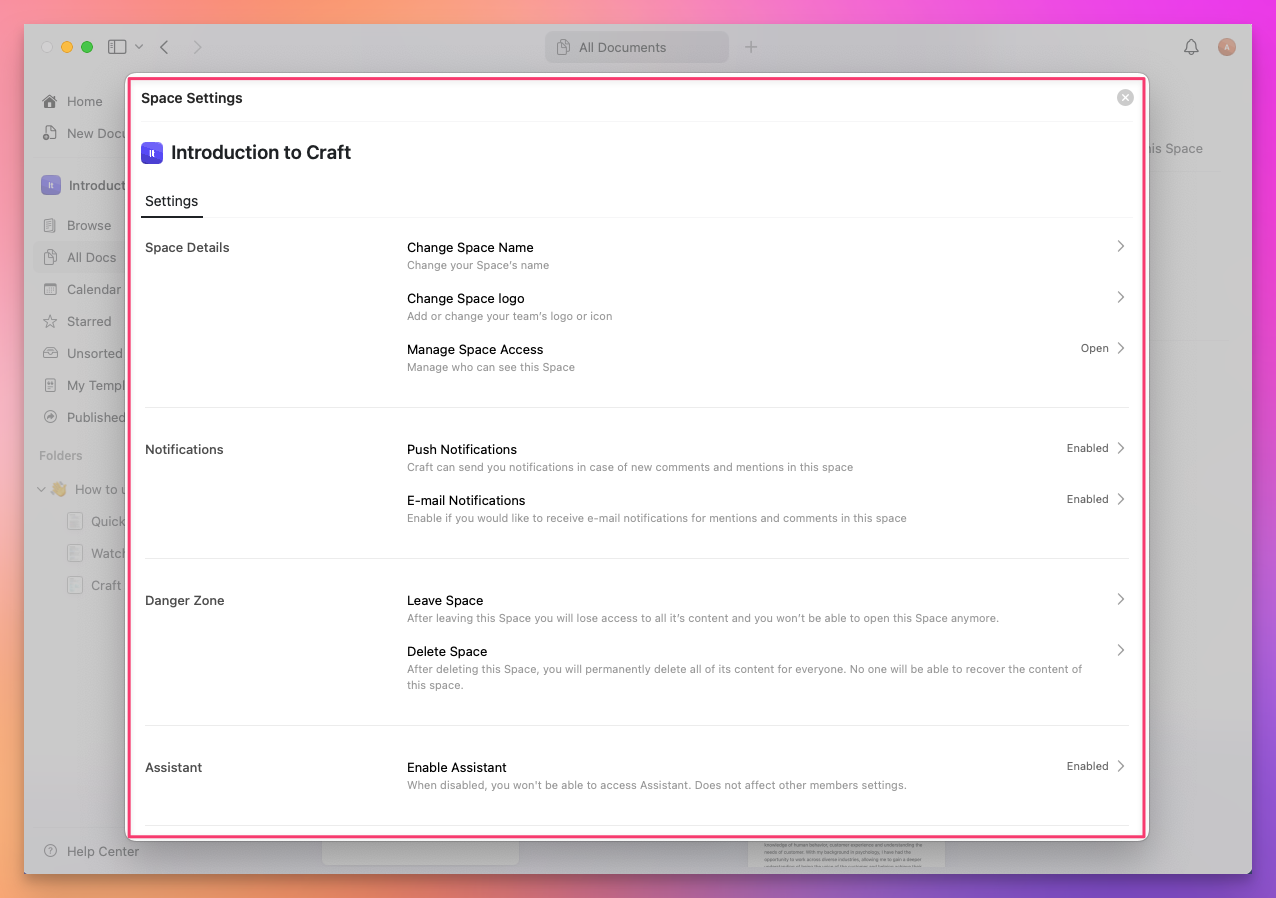The image size is (1276, 898).
Task: Click the Assistant section heading
Action: (x=174, y=767)
